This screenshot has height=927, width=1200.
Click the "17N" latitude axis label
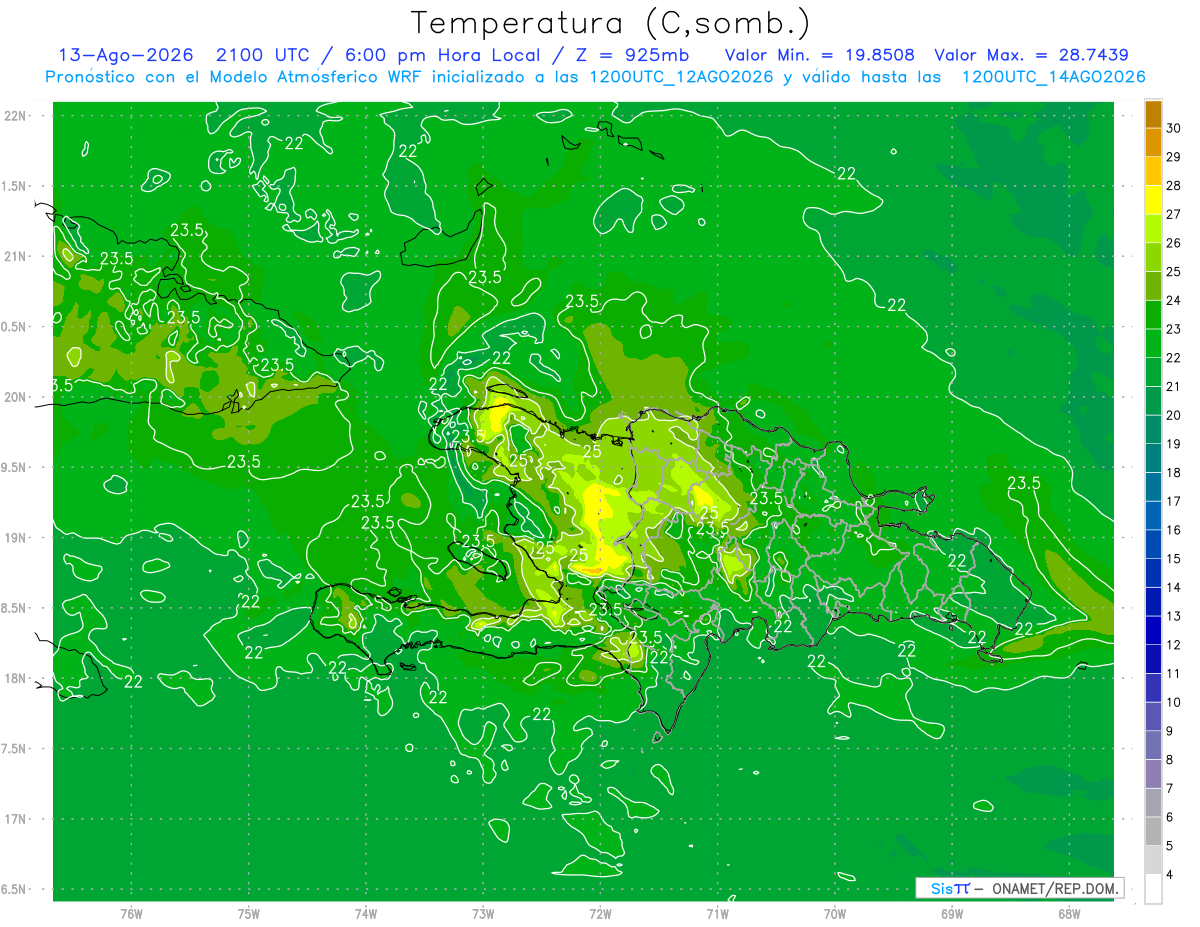pyautogui.click(x=16, y=819)
